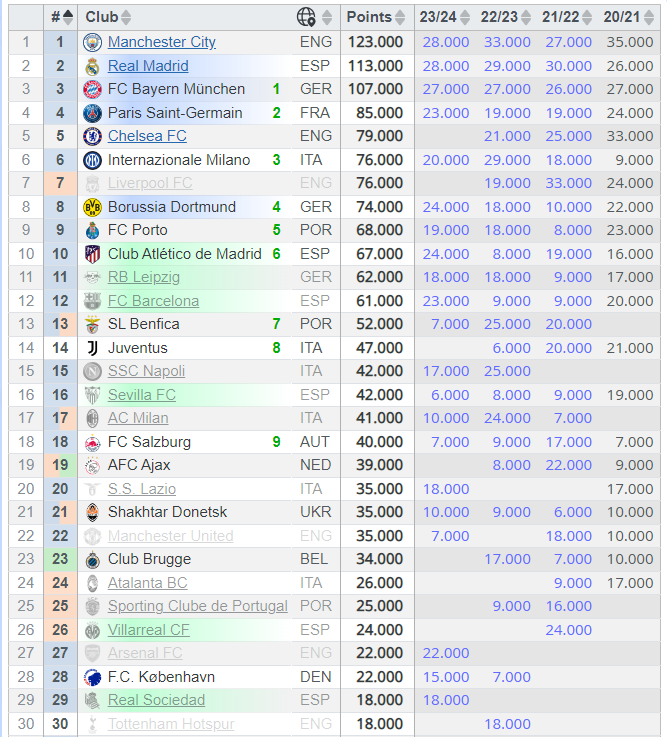Click the Internazionale Milano crest
Screen dimensions: 667x737
[x=92, y=160]
